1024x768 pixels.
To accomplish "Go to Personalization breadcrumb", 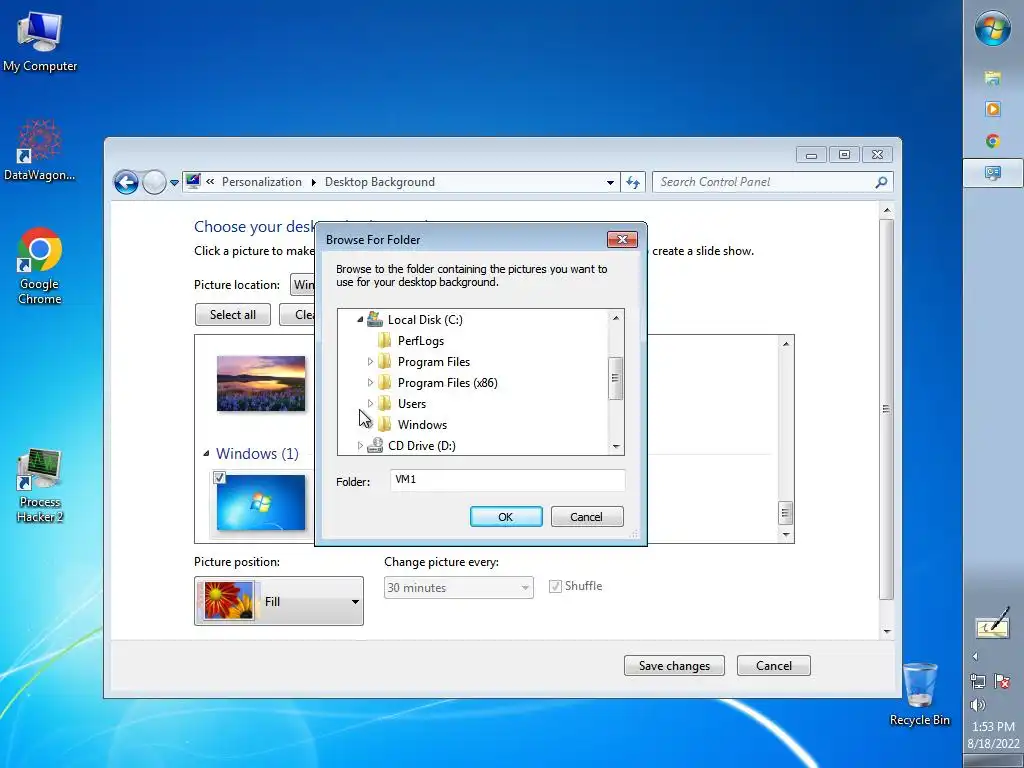I will tap(262, 182).
